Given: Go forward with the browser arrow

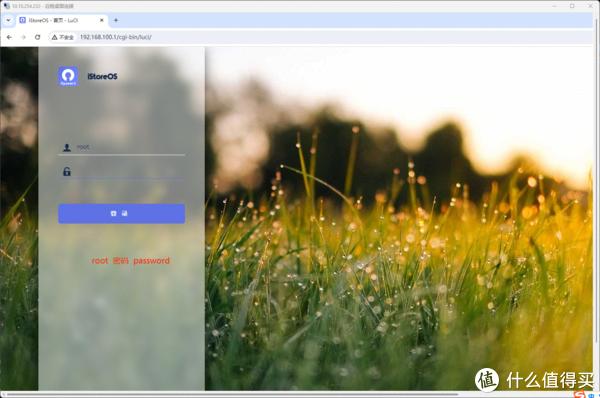Looking at the screenshot, I should click(23, 37).
